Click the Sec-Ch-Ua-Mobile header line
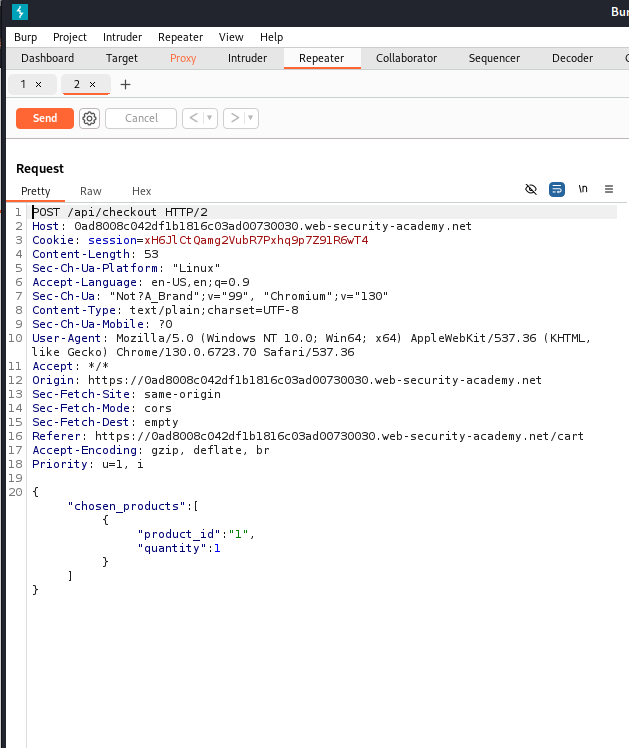The width and height of the screenshot is (629, 748). point(102,324)
